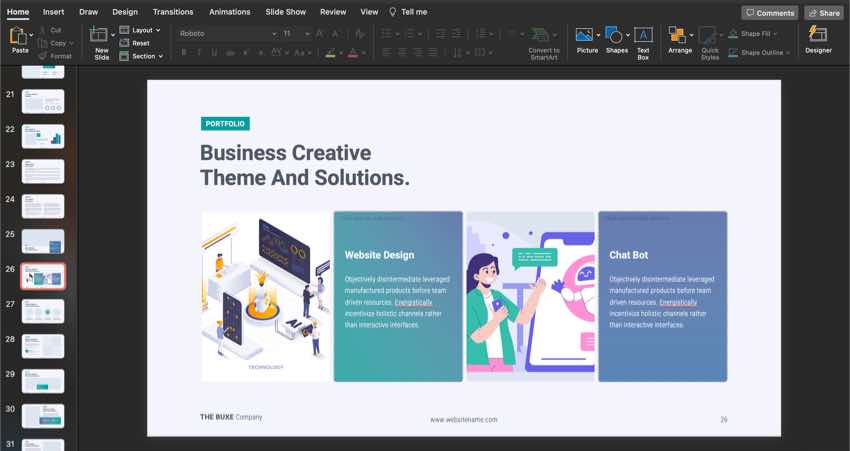
Task: Click the Shape Outline icon
Action: coord(733,53)
